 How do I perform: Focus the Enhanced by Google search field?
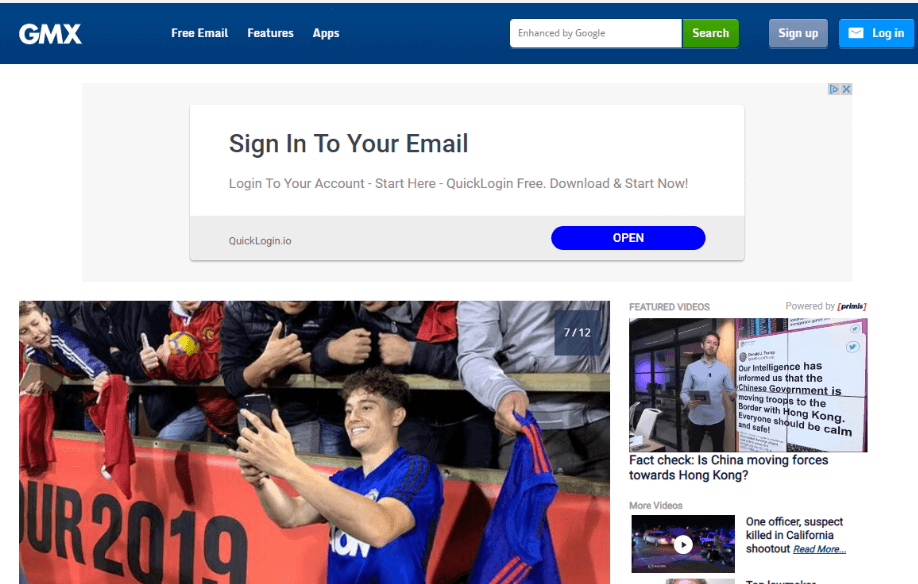click(595, 33)
